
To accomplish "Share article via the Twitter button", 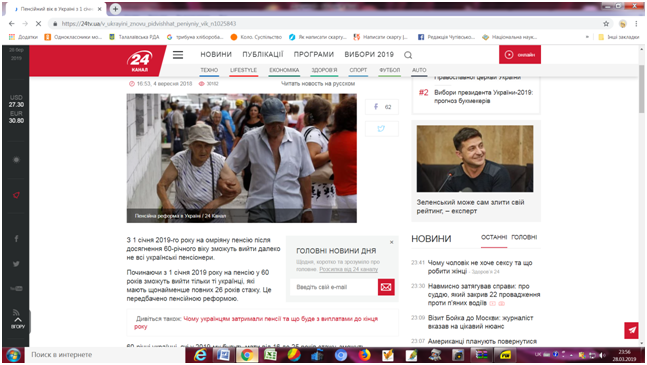I will [382, 129].
